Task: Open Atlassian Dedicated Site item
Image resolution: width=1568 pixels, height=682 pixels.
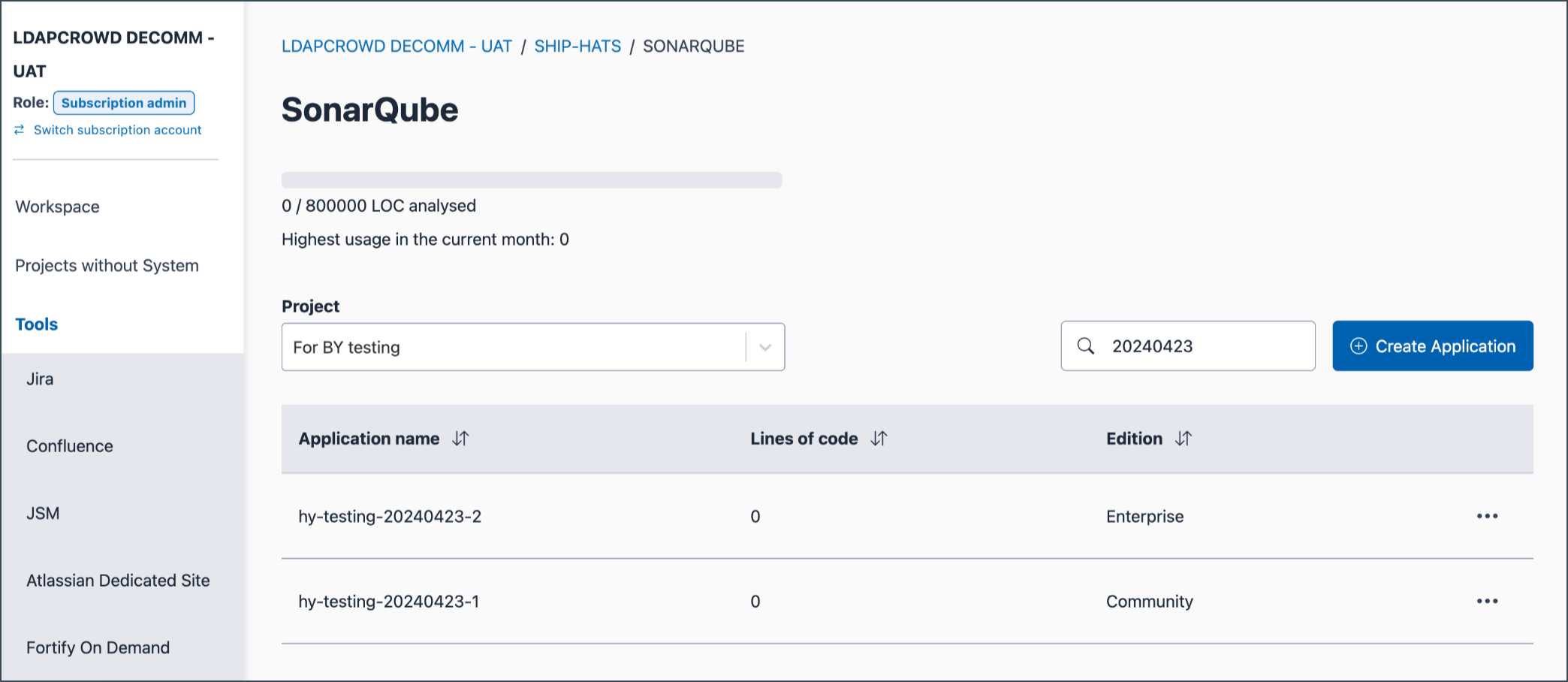Action: [118, 581]
